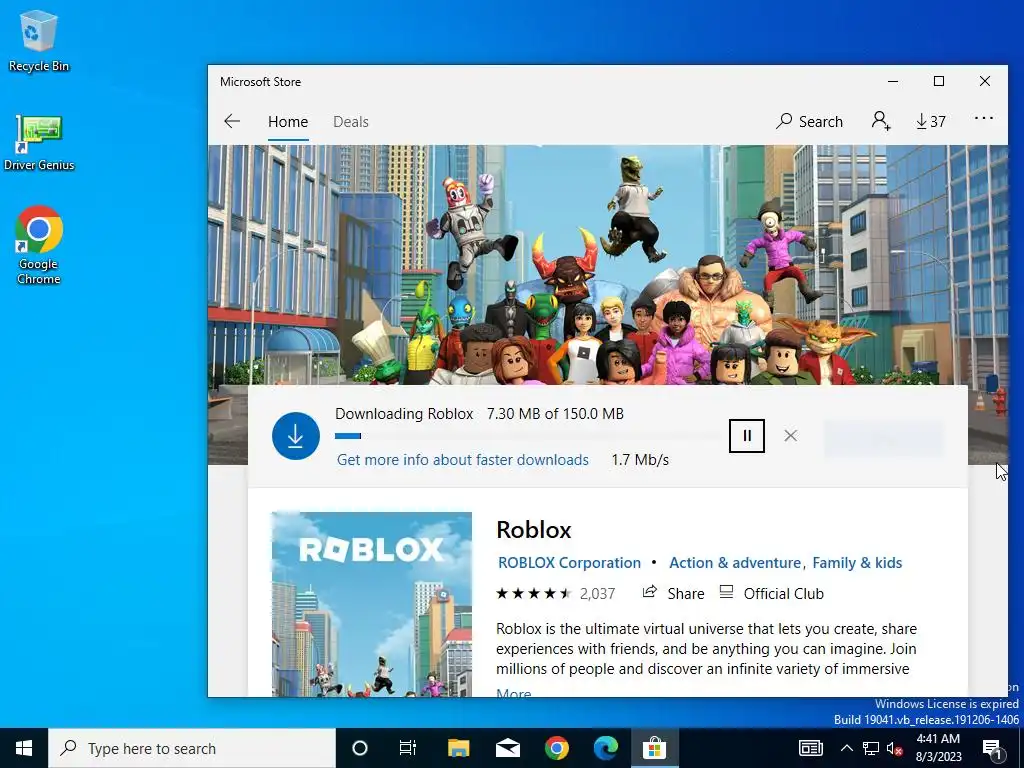The width and height of the screenshot is (1024, 768).
Task: Select the Driver Genius desktop shortcut
Action: click(39, 142)
